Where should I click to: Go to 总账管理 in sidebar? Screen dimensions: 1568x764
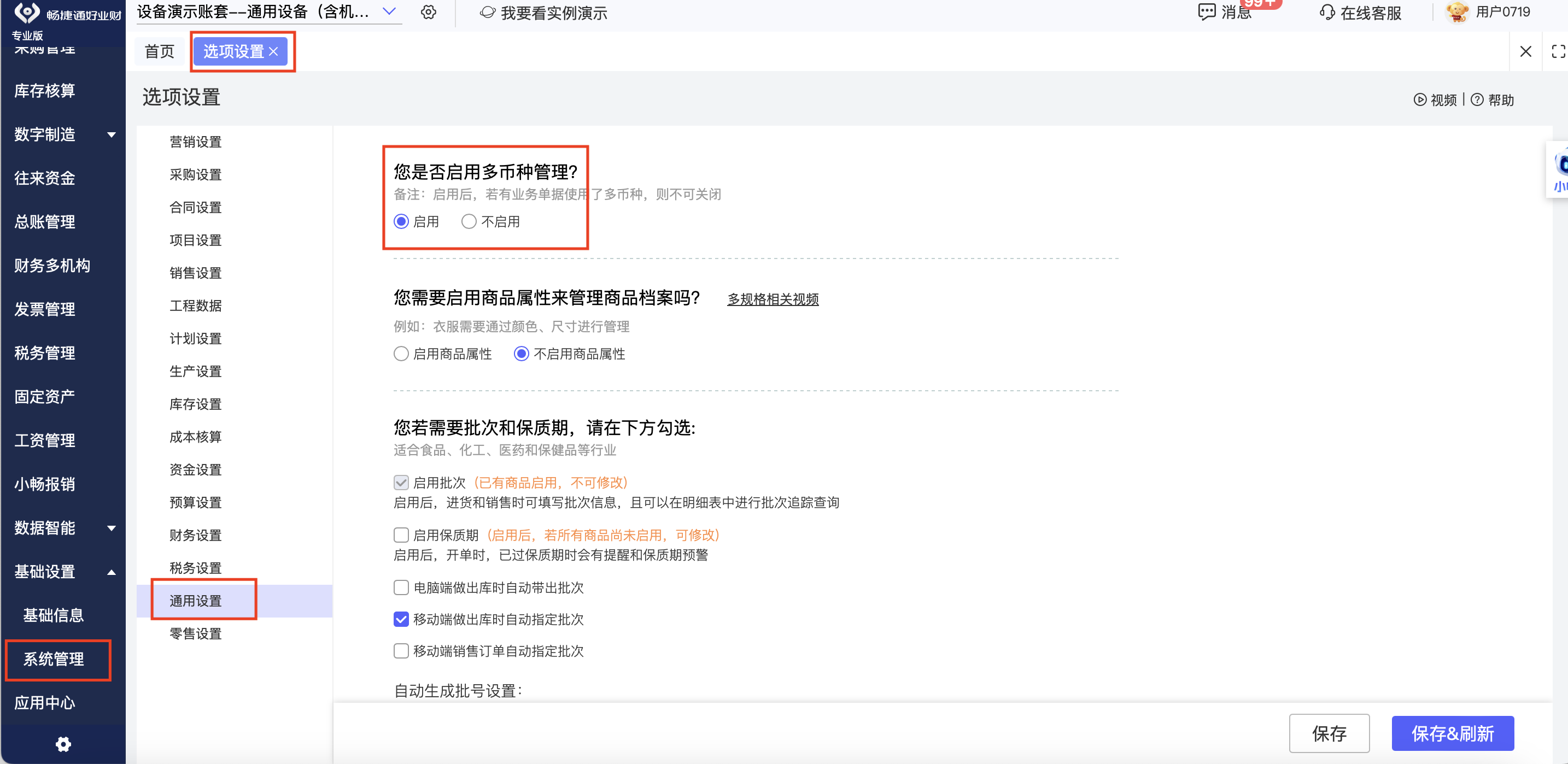[x=45, y=222]
